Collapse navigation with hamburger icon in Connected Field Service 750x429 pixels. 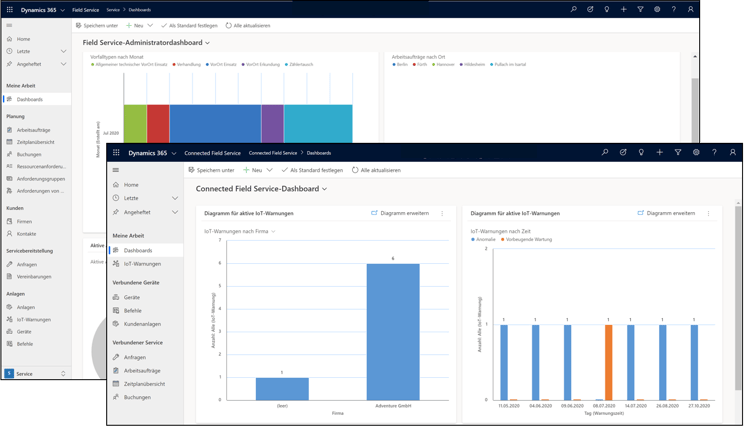(x=116, y=170)
